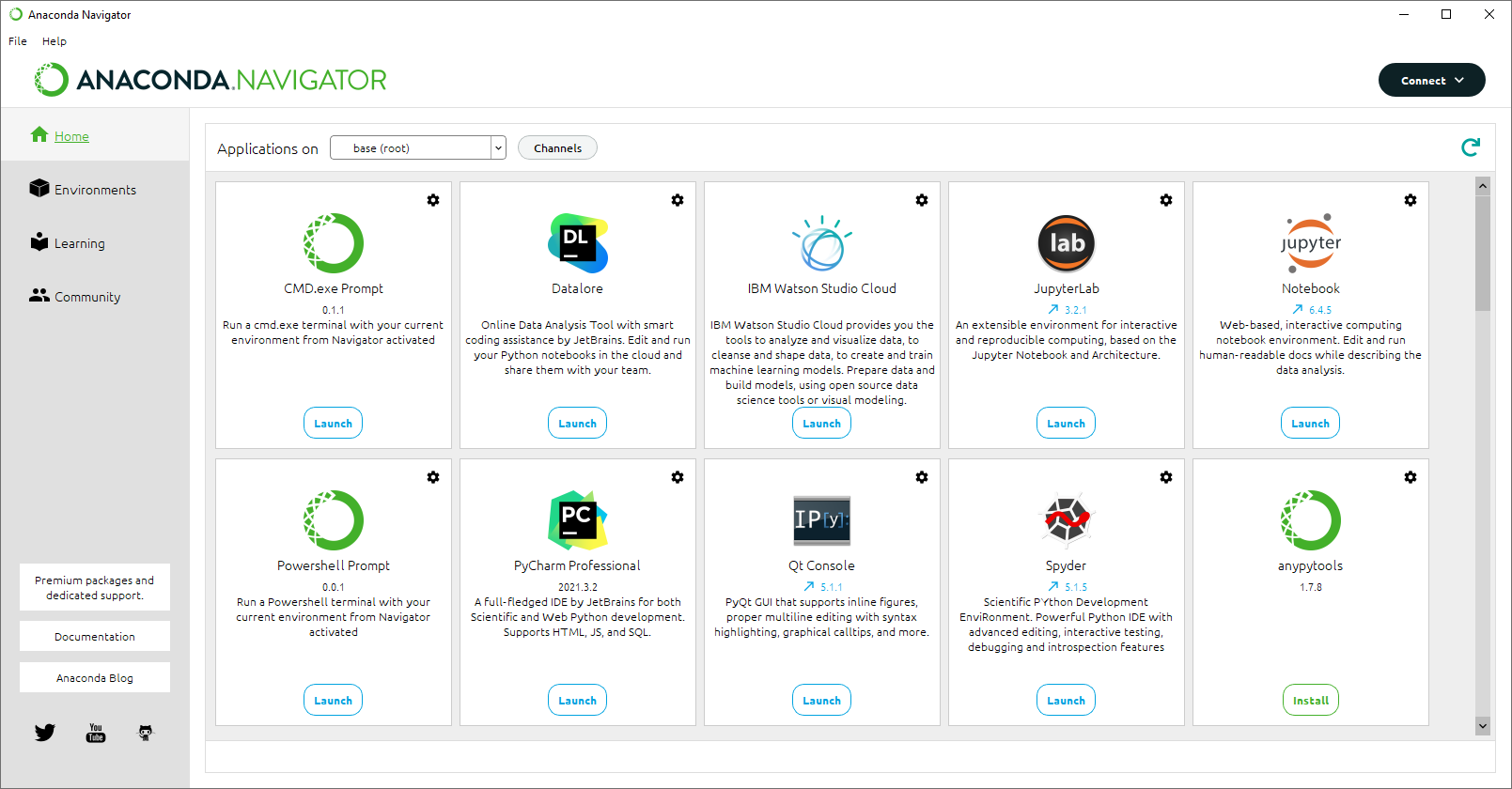The width and height of the screenshot is (1512, 789).
Task: Open settings gear on Datalore card
Action: [x=678, y=200]
